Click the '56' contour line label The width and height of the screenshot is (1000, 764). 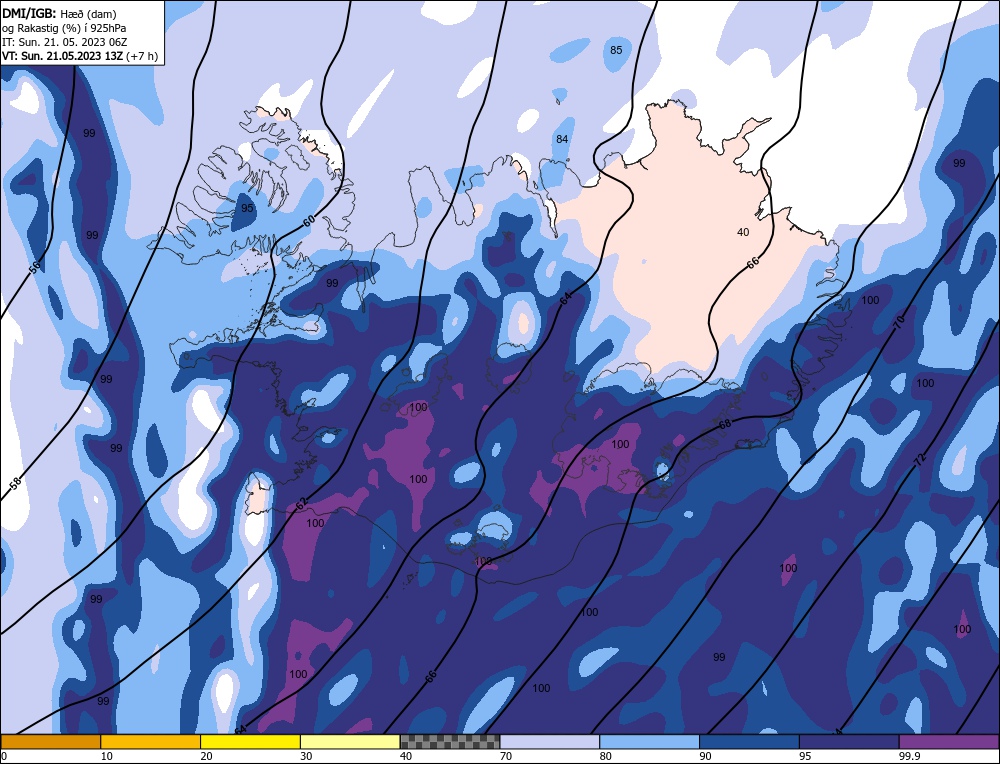coord(34,266)
